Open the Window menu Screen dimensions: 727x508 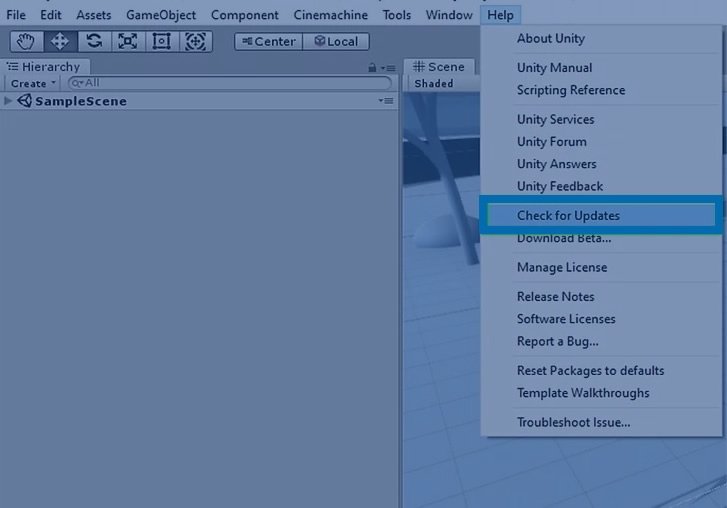pos(449,15)
